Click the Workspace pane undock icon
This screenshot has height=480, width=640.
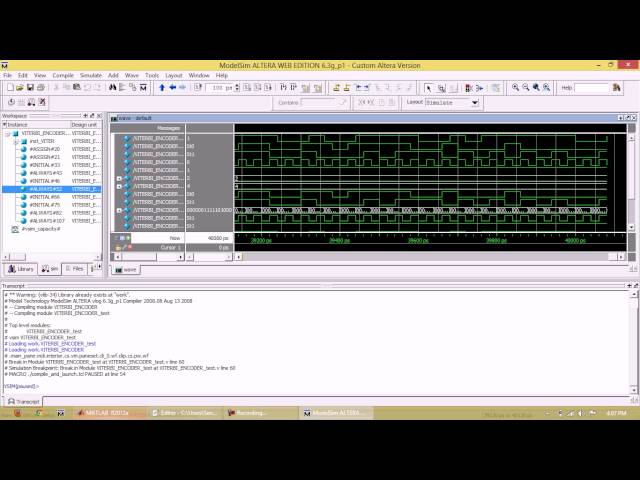coord(92,116)
